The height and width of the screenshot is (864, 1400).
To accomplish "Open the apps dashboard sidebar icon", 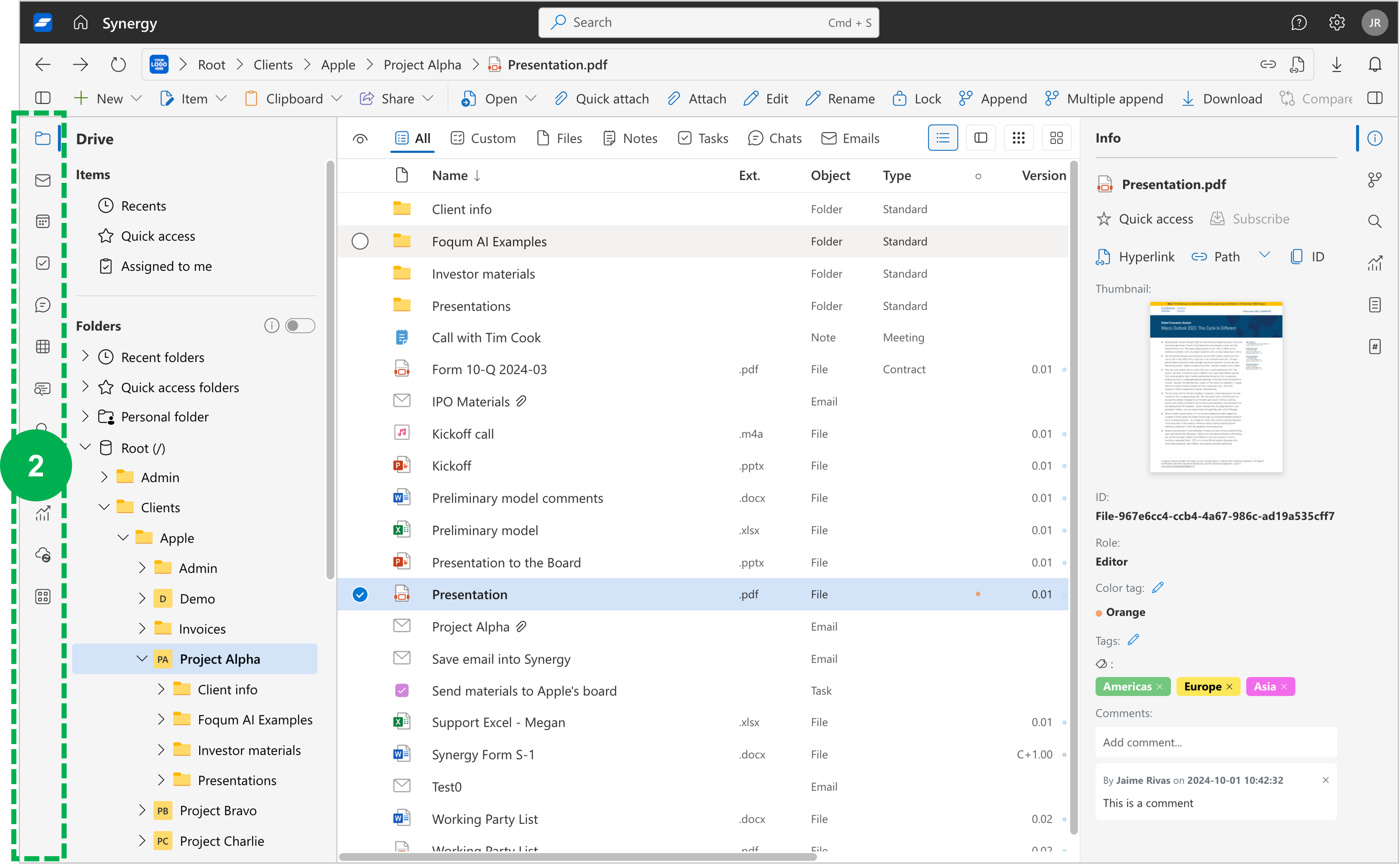I will click(43, 597).
